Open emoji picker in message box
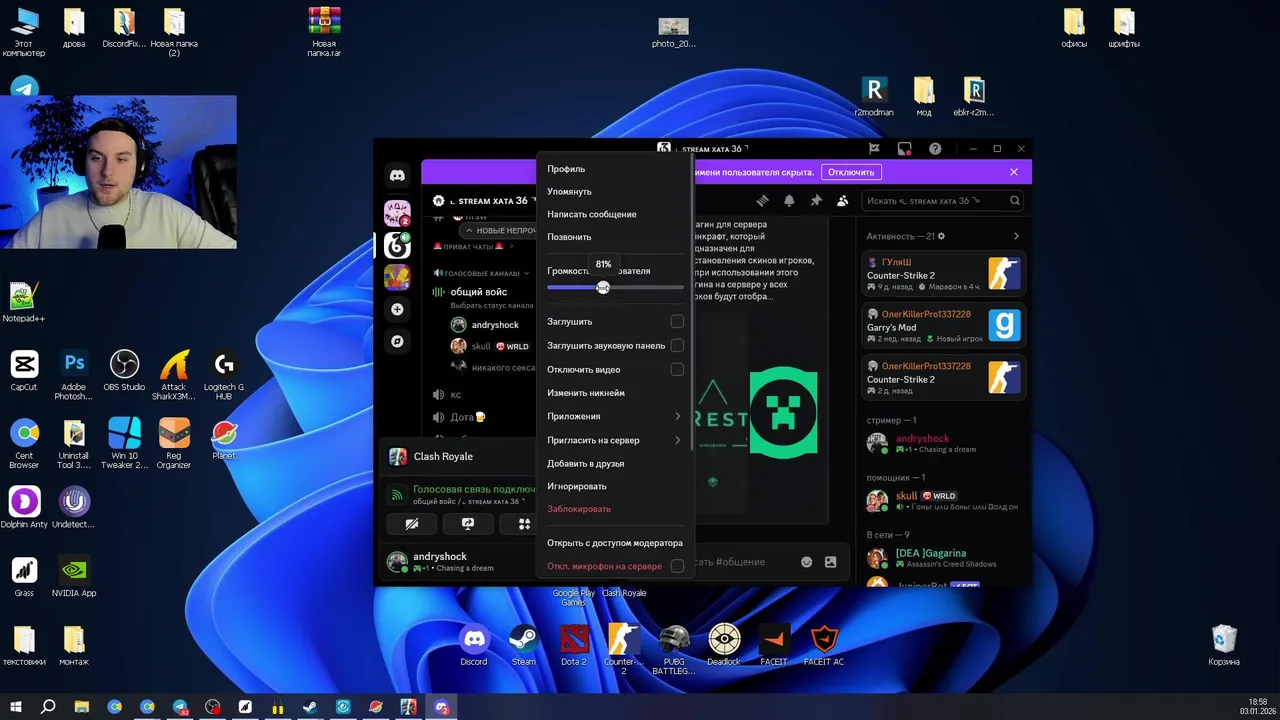Image resolution: width=1280 pixels, height=720 pixels. pyautogui.click(x=807, y=562)
